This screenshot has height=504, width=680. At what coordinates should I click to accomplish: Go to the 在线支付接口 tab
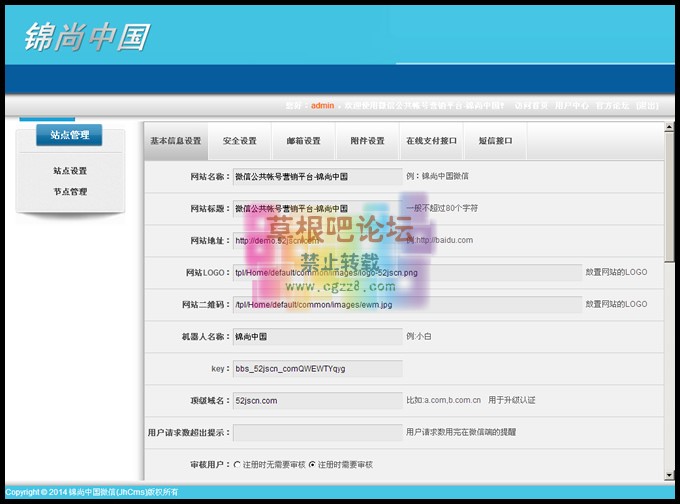tap(432, 141)
